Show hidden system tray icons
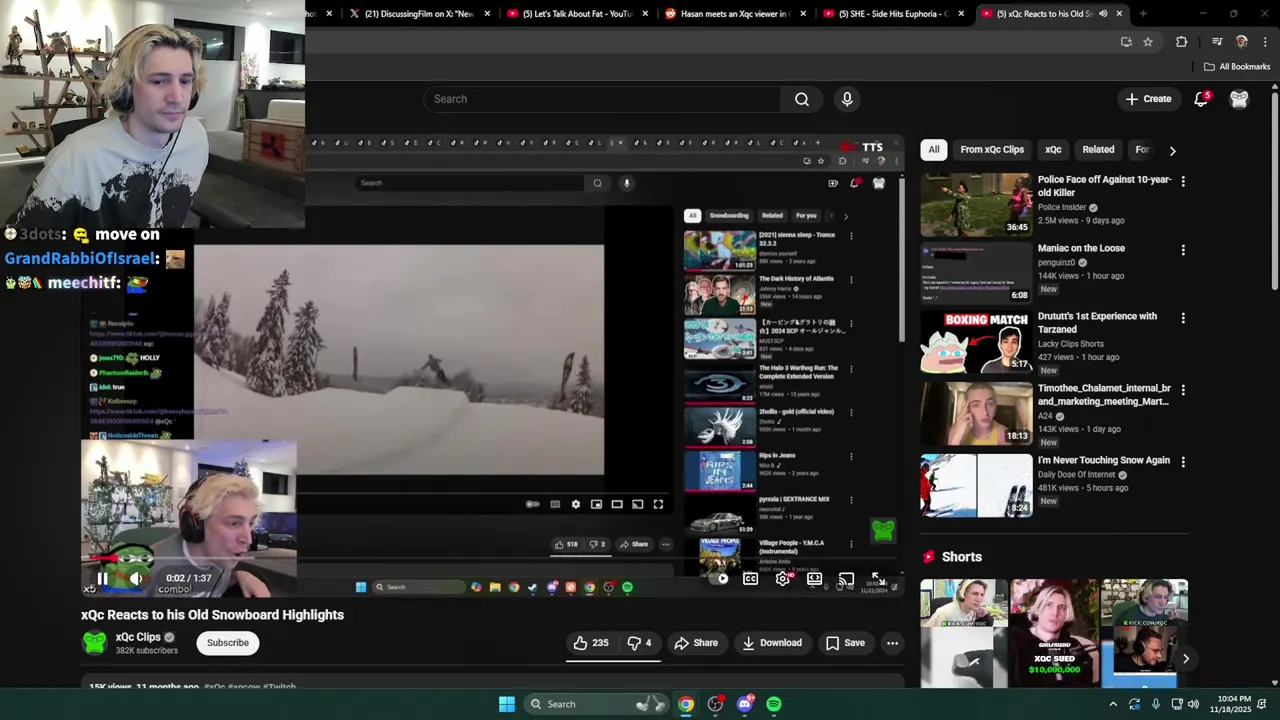 (1113, 704)
